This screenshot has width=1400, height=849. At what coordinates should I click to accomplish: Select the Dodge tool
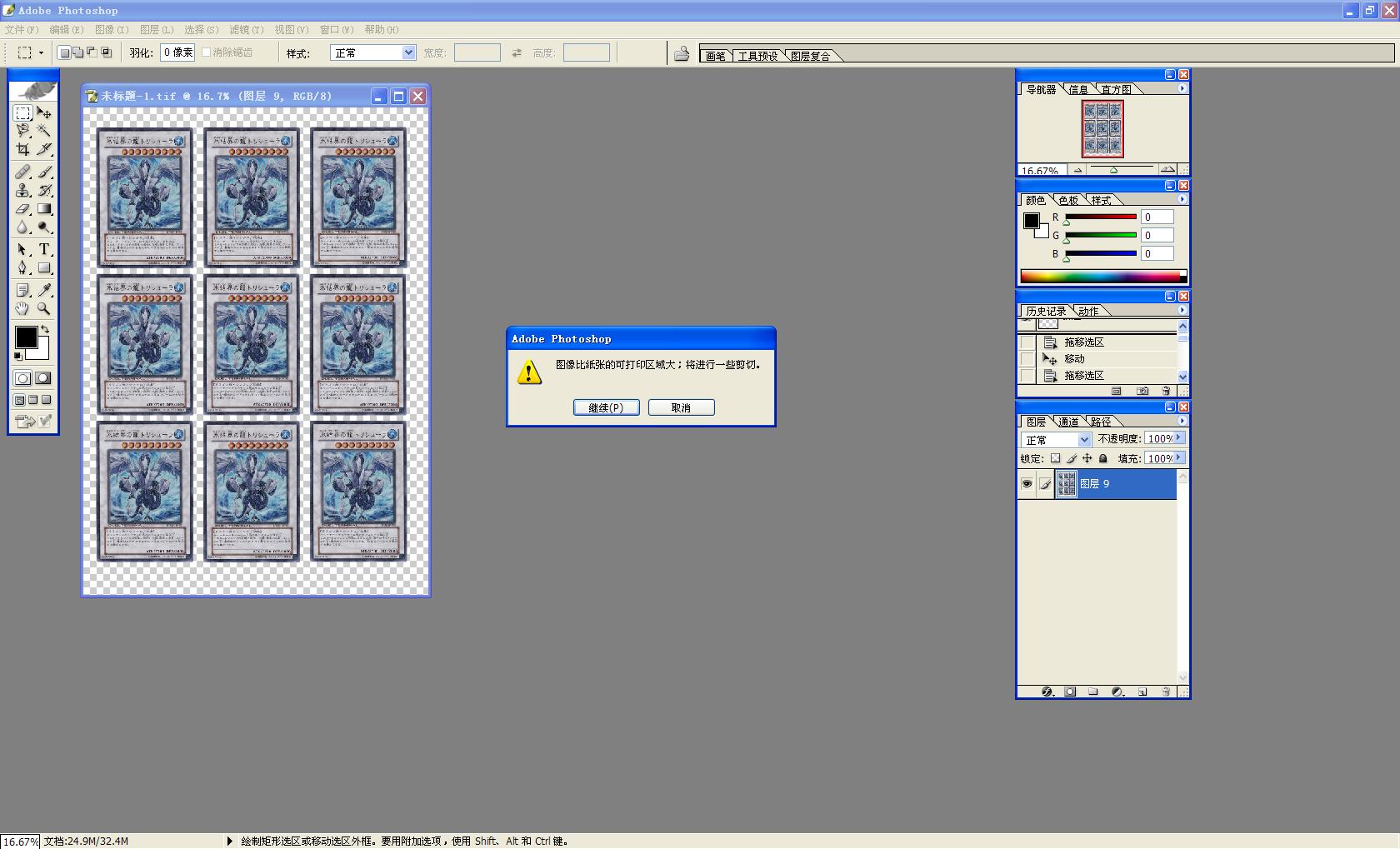pos(44,227)
